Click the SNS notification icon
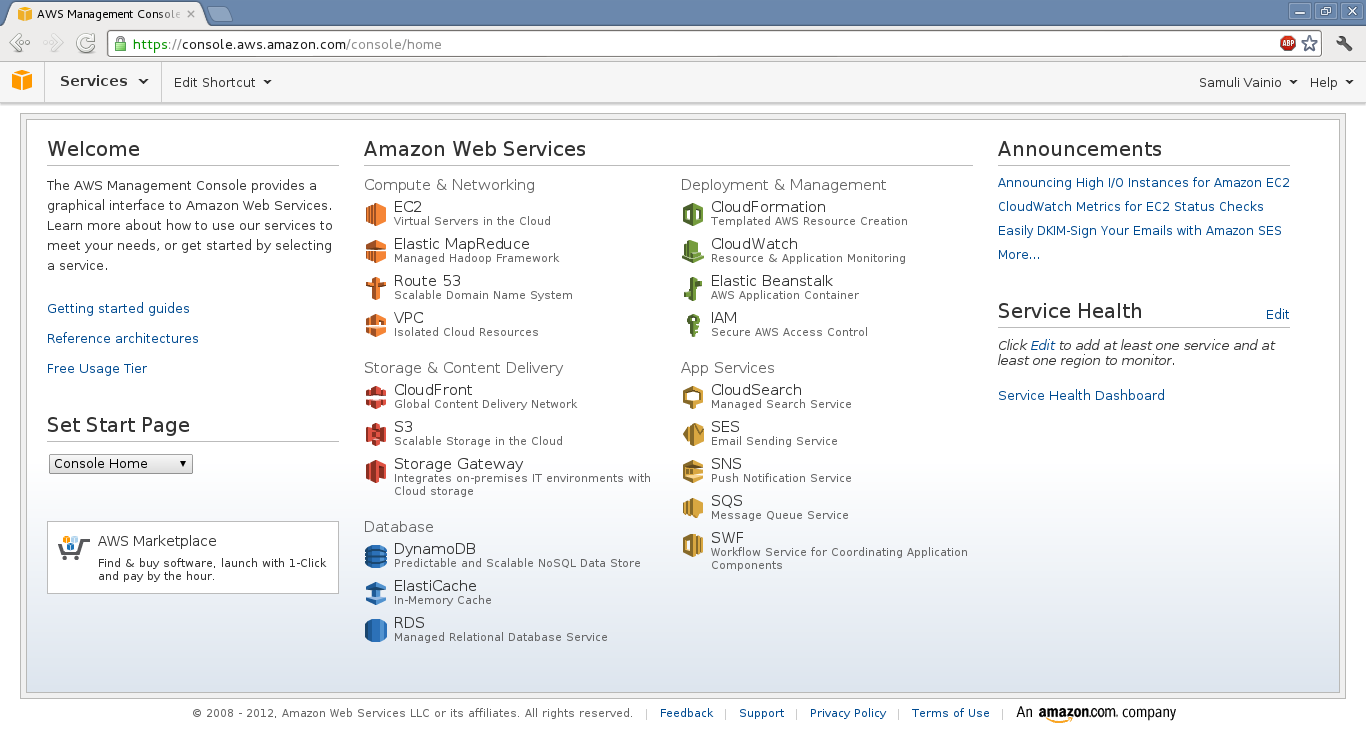Viewport: 1366px width, 741px height. [x=693, y=471]
